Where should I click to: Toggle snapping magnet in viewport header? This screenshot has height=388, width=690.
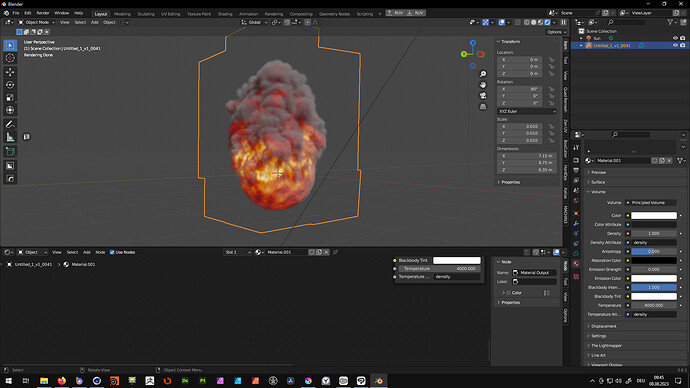(x=287, y=22)
